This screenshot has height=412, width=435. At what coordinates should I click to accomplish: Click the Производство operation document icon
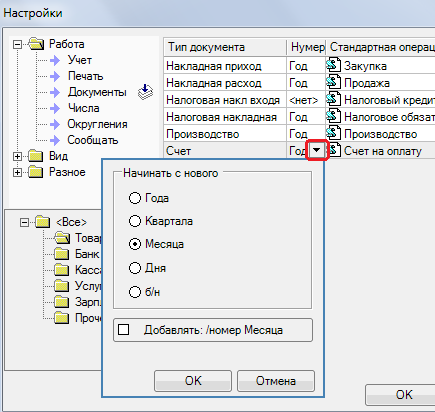[333, 133]
